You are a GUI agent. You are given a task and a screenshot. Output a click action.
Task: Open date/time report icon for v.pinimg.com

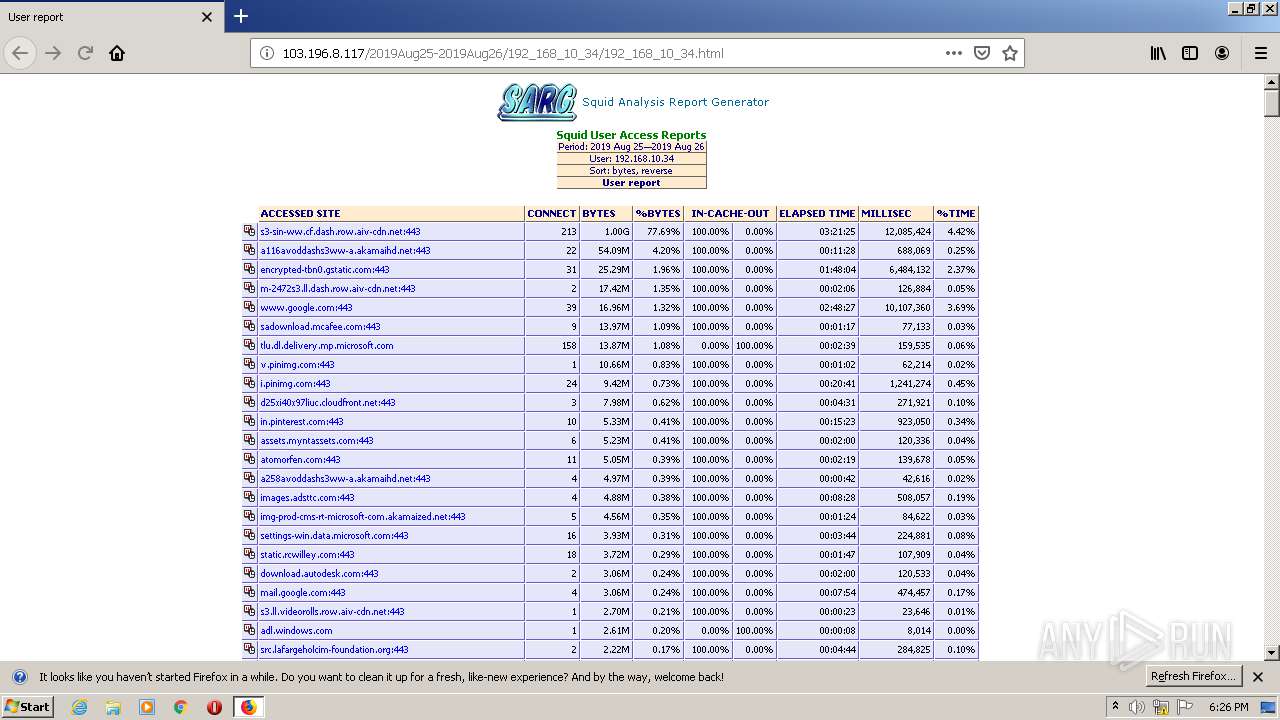click(x=249, y=364)
